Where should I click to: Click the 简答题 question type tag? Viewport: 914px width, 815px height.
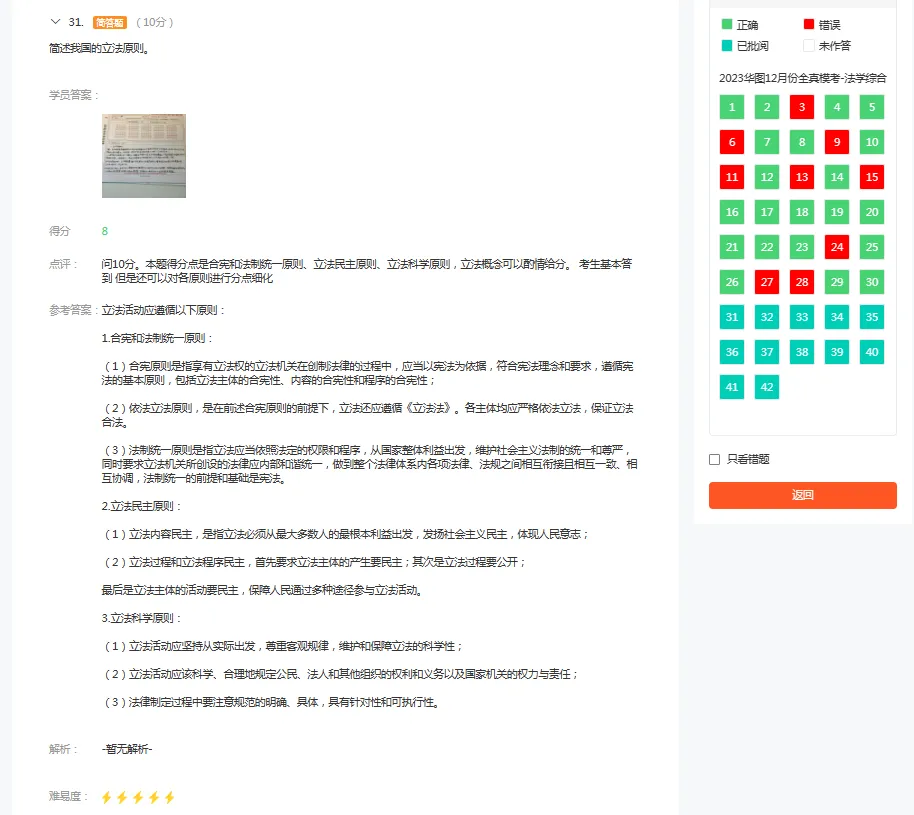point(110,22)
